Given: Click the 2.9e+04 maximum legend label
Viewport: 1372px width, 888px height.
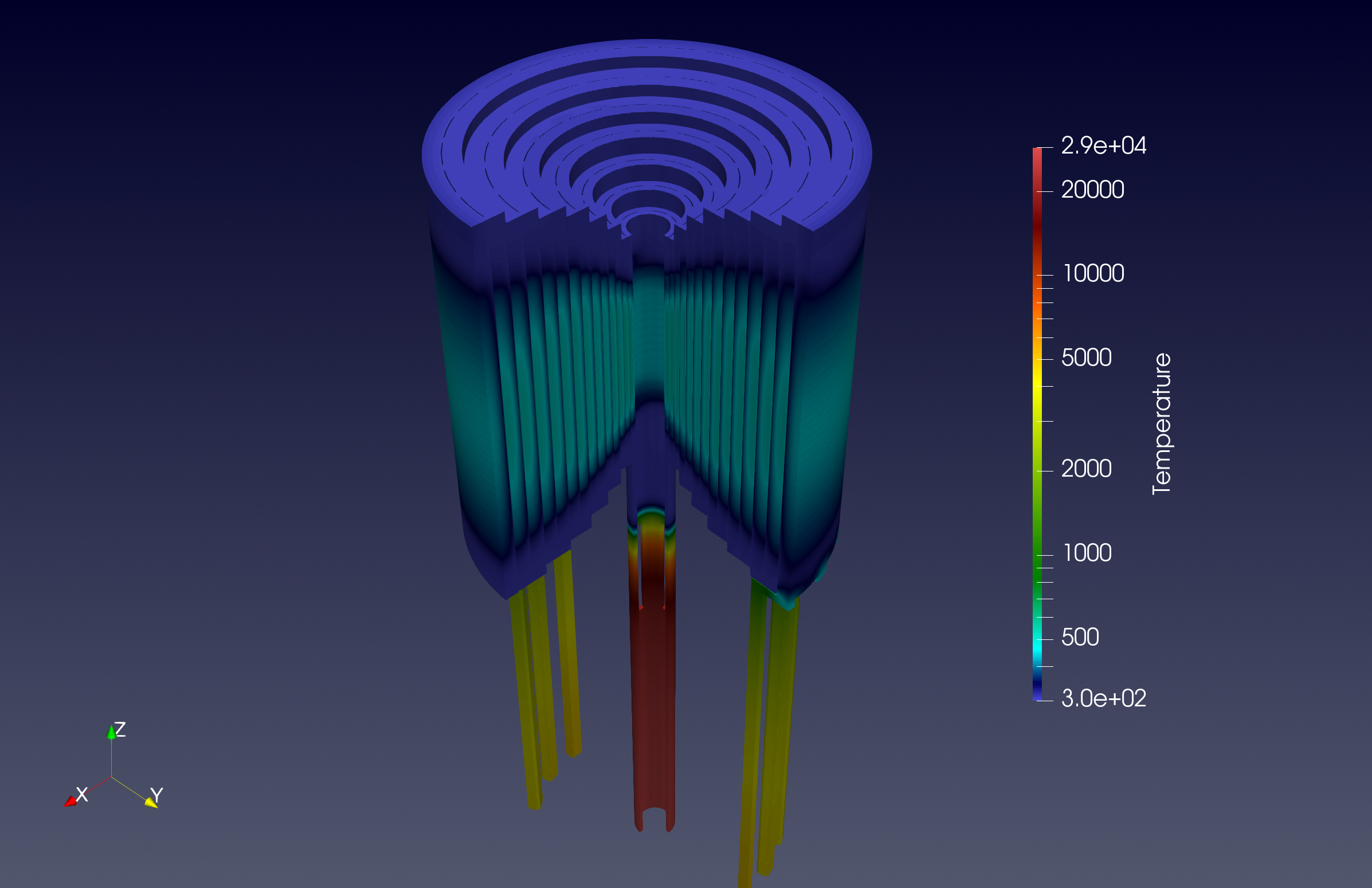Looking at the screenshot, I should [1103, 146].
